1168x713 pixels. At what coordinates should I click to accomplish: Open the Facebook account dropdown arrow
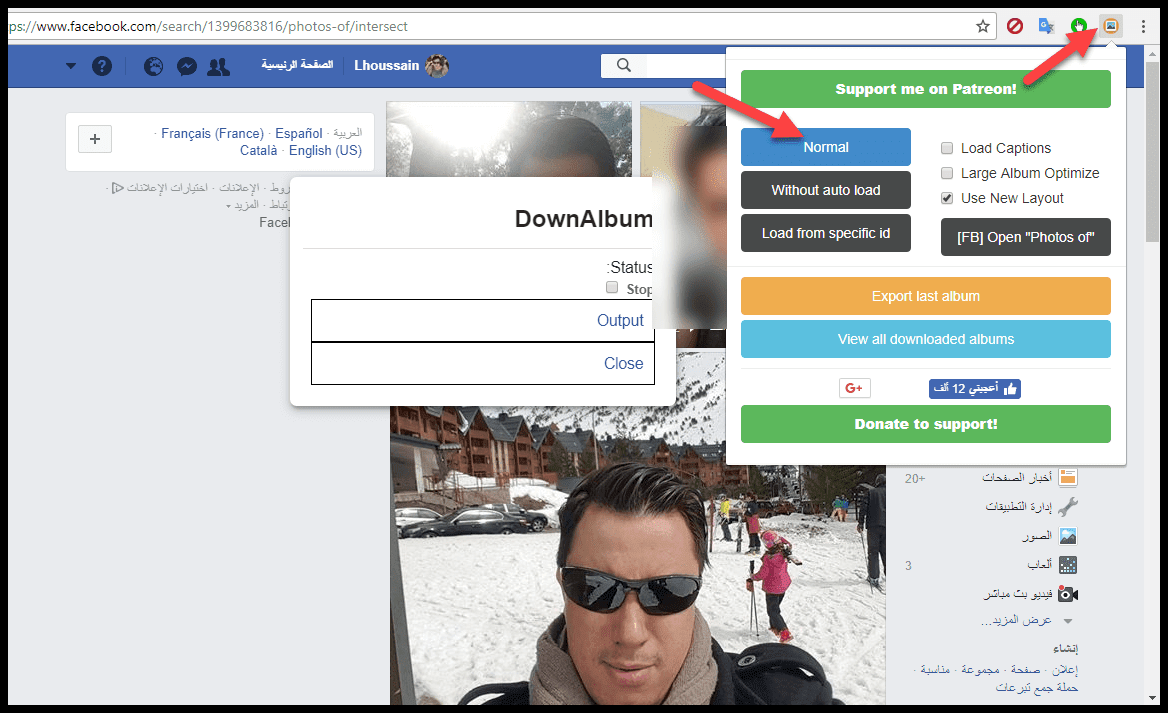(70, 67)
